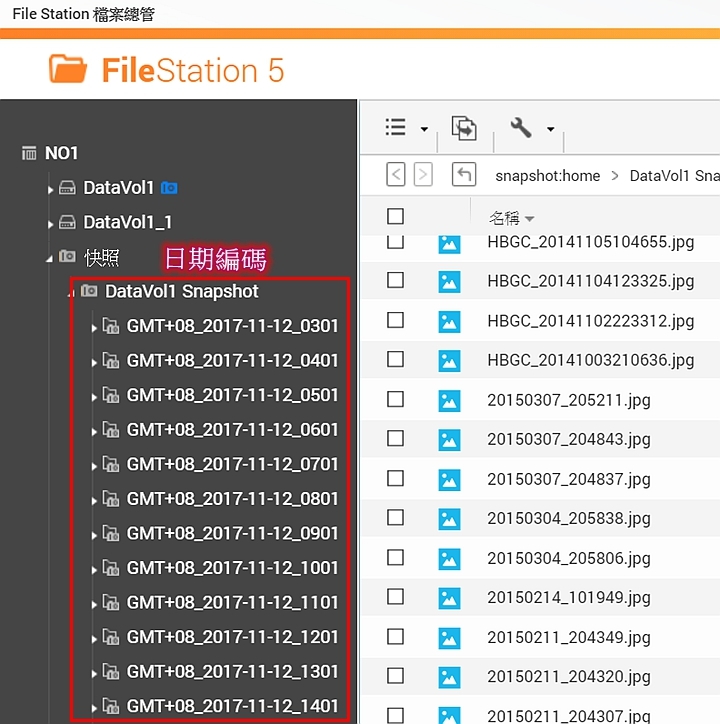Click the image icon of 20150214_101949.jpg

449,598
